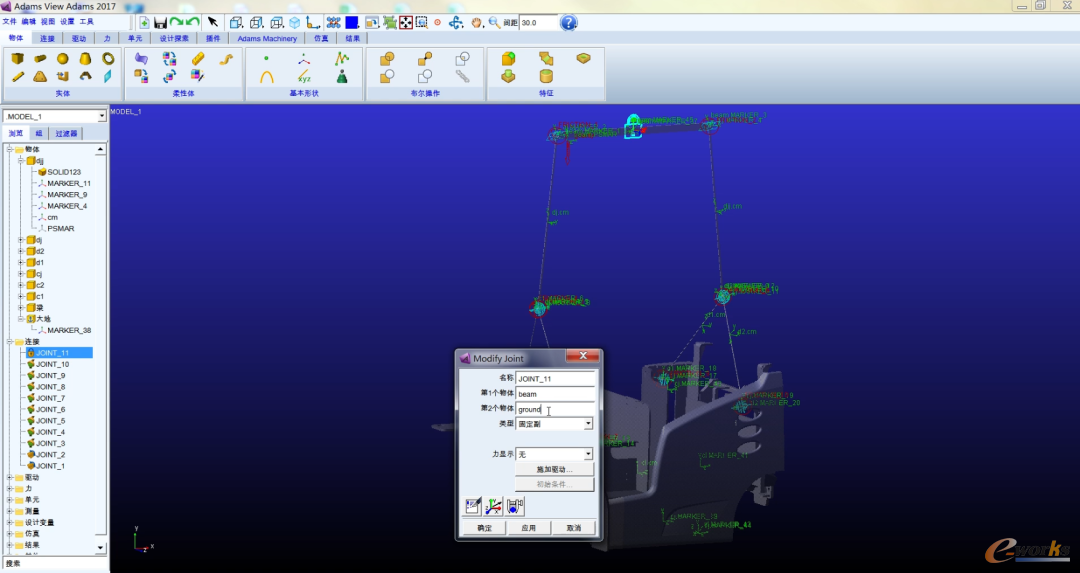Click the 名称 name field JOINT_11
1080x573 pixels.
point(555,379)
